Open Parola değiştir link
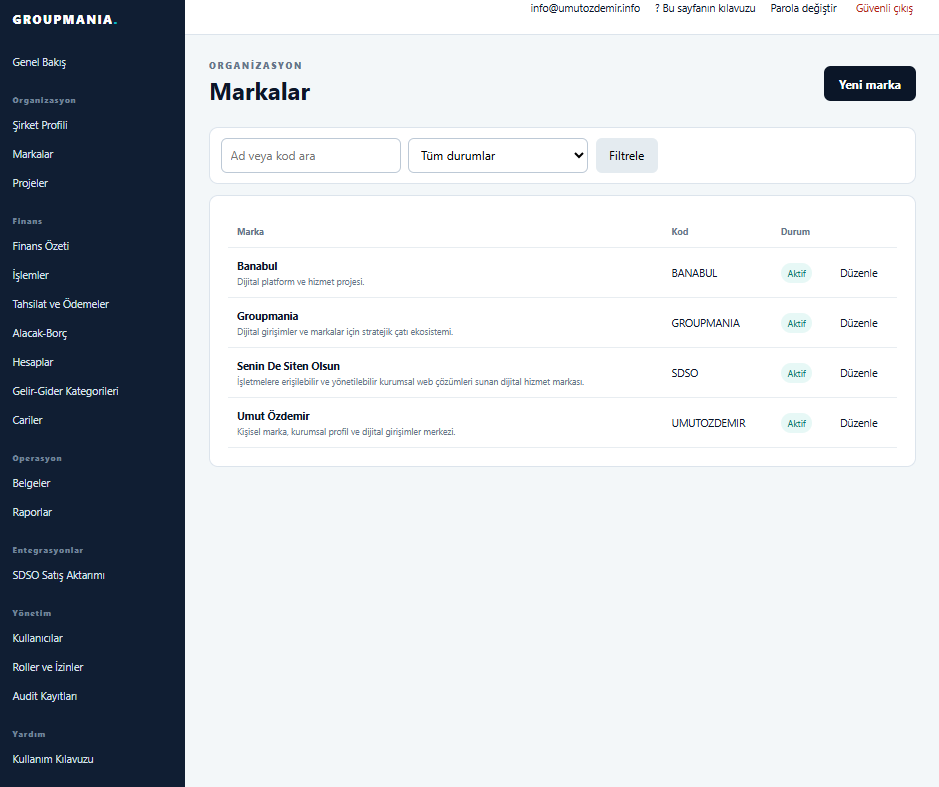The width and height of the screenshot is (939, 787). (x=803, y=8)
